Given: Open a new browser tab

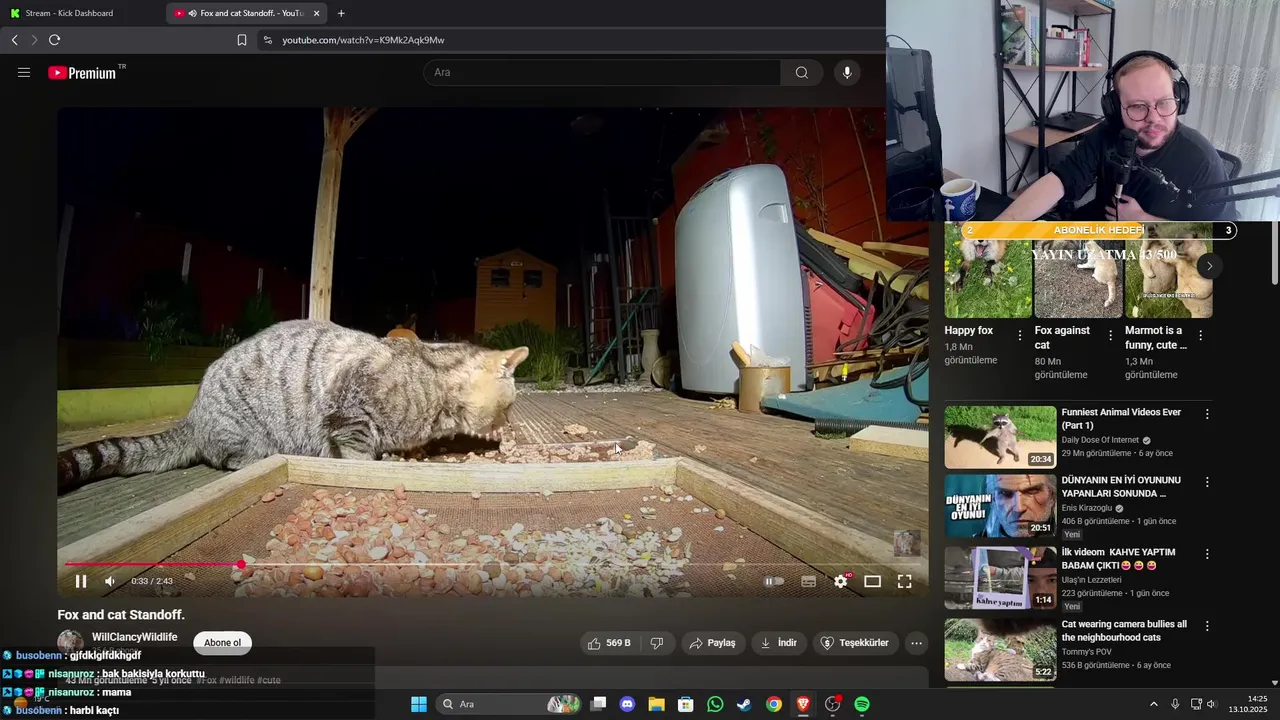Looking at the screenshot, I should [341, 13].
